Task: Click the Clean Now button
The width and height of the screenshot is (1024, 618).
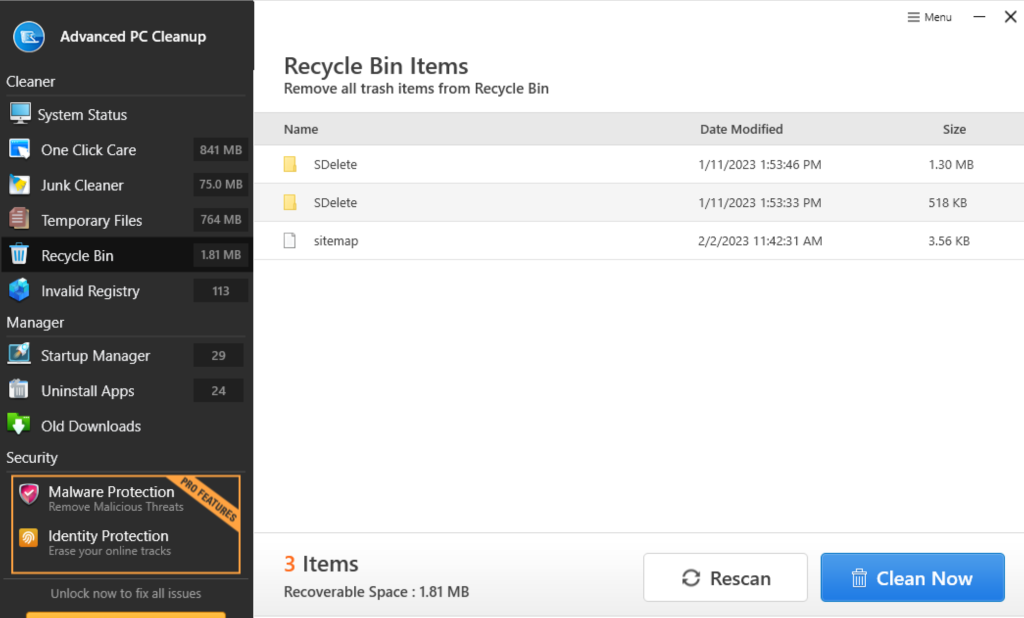Action: point(912,577)
